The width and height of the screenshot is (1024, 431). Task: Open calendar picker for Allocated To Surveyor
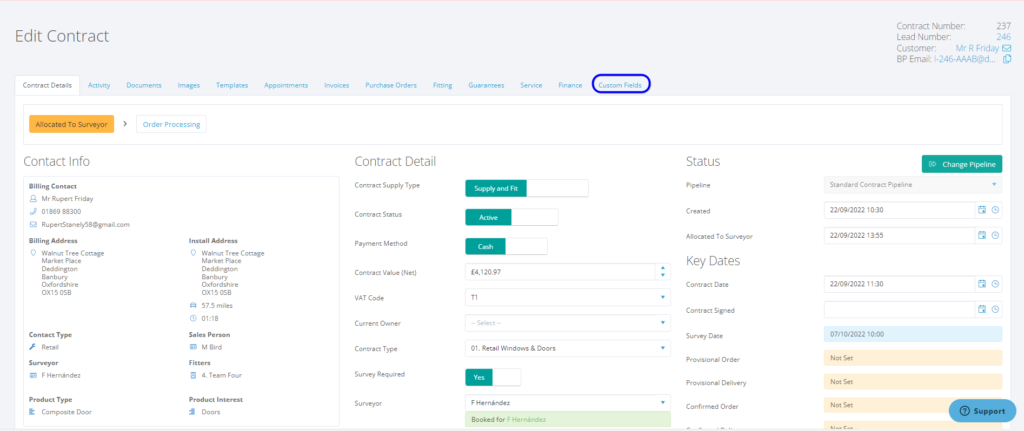tap(982, 235)
